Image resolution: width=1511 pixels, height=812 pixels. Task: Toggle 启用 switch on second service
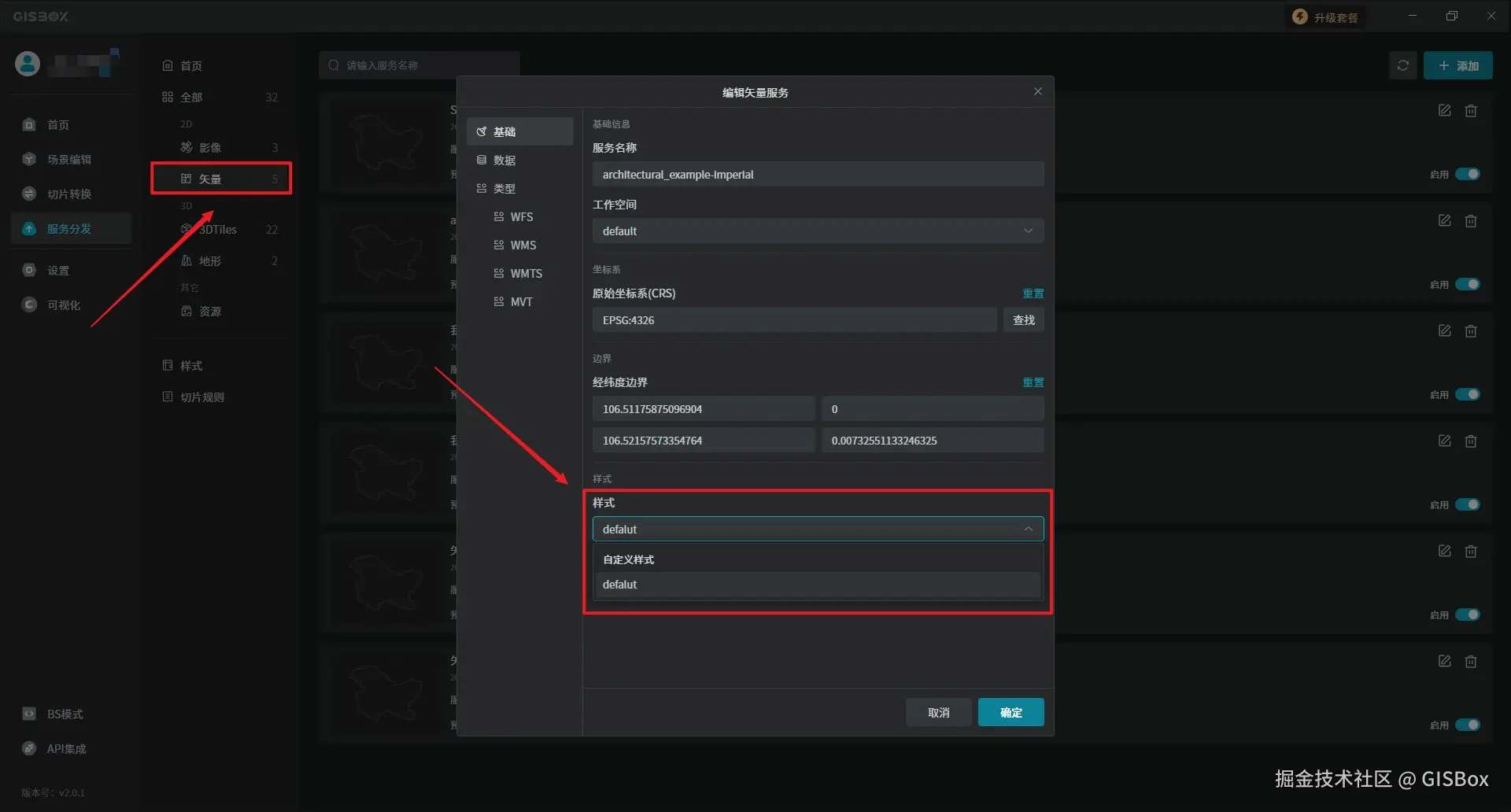click(x=1467, y=284)
